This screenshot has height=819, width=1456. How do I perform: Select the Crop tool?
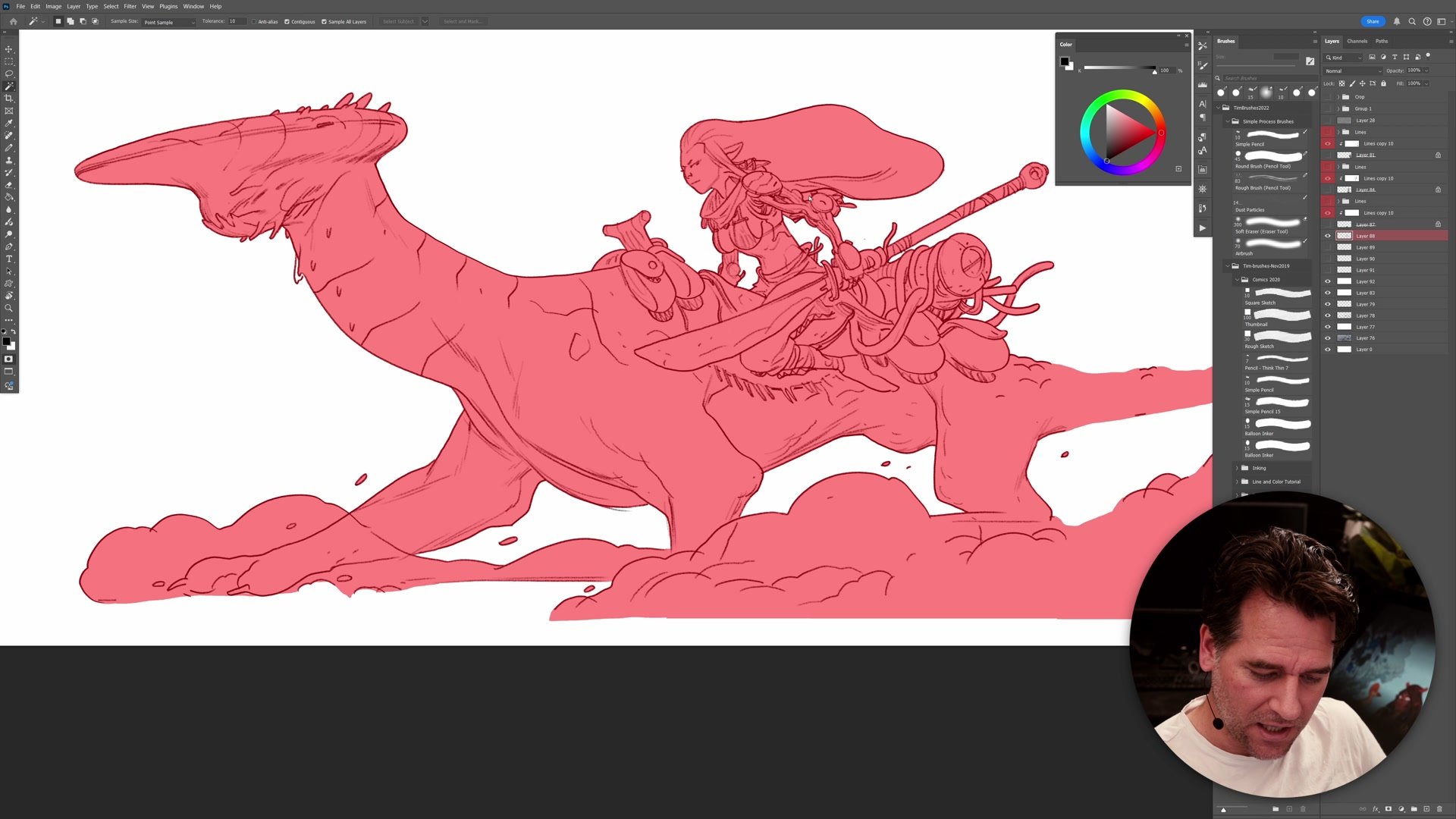9,99
